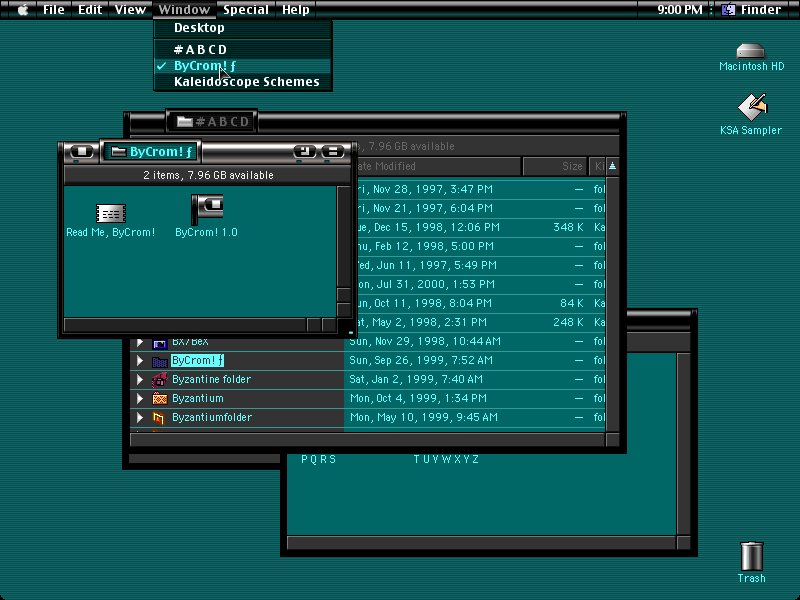The width and height of the screenshot is (800, 600).
Task: Open the Apple menu
Action: 23,10
